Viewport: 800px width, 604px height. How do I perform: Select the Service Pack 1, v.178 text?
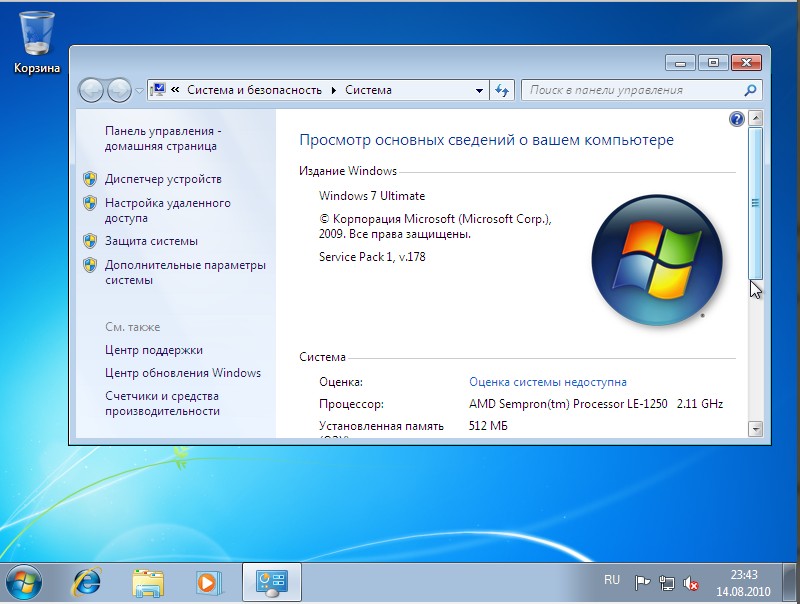coord(372,257)
